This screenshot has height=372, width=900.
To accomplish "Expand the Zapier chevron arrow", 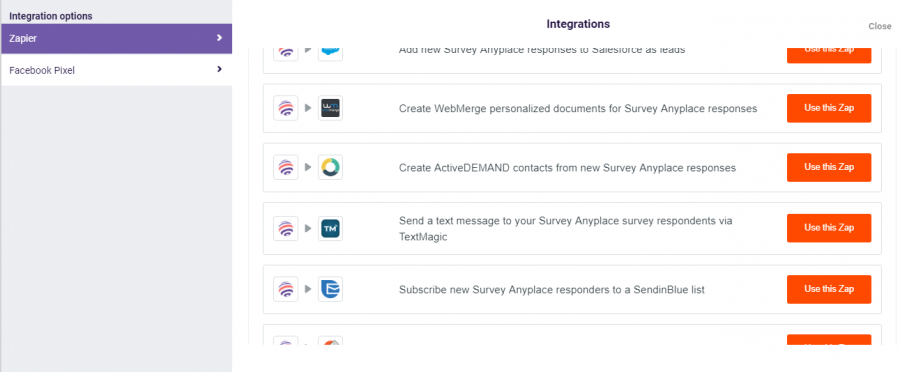I will 219,38.
